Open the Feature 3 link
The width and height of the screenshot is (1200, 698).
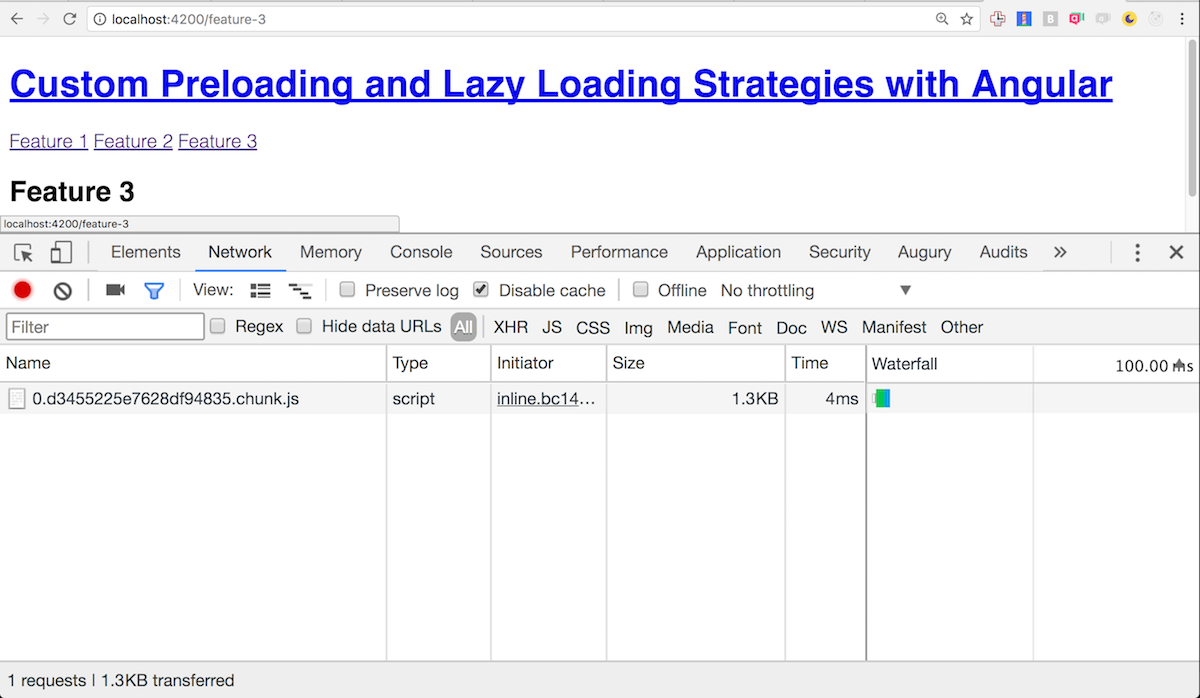point(217,141)
